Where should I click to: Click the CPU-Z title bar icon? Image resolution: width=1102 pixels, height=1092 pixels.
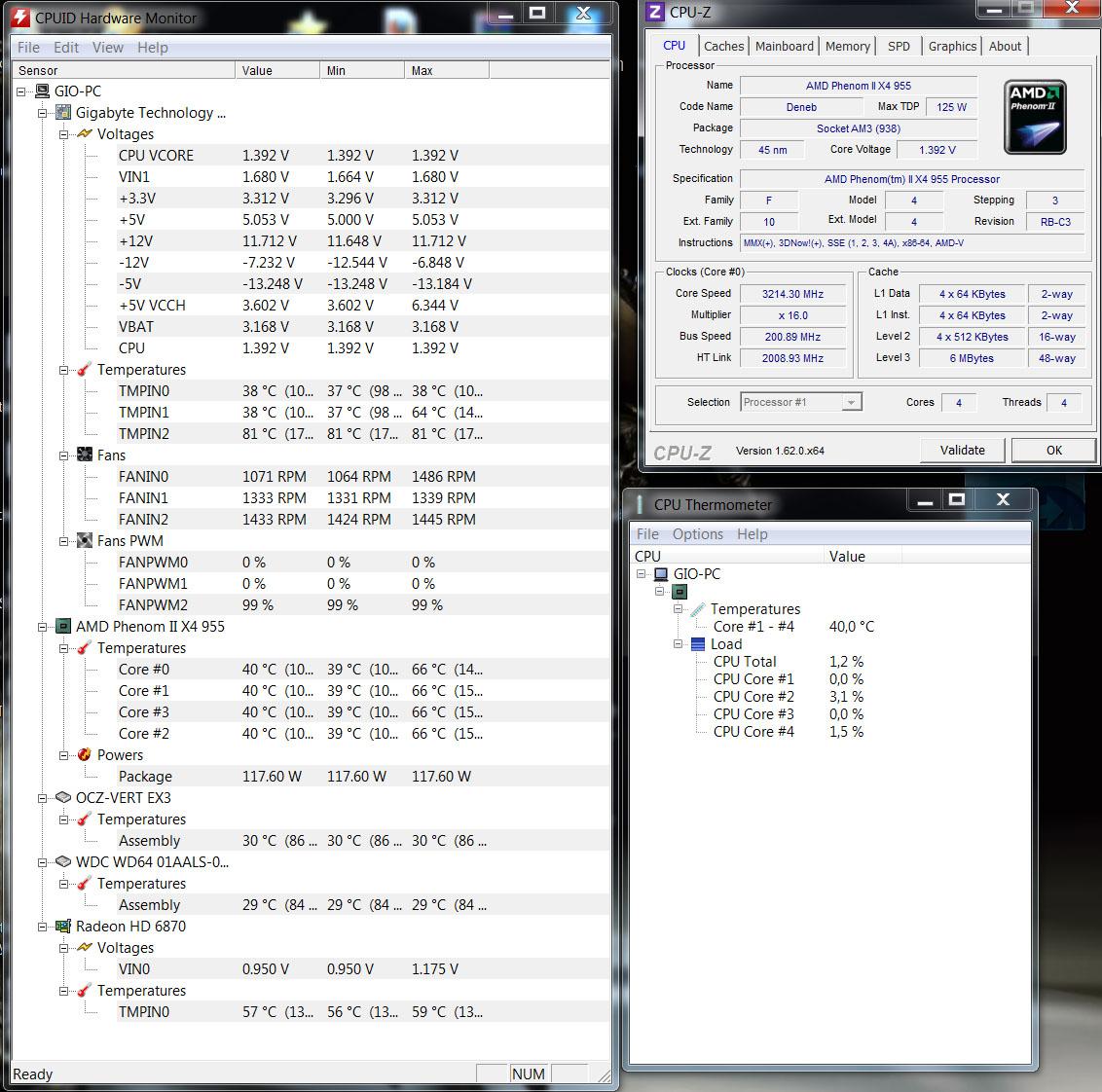(x=655, y=12)
